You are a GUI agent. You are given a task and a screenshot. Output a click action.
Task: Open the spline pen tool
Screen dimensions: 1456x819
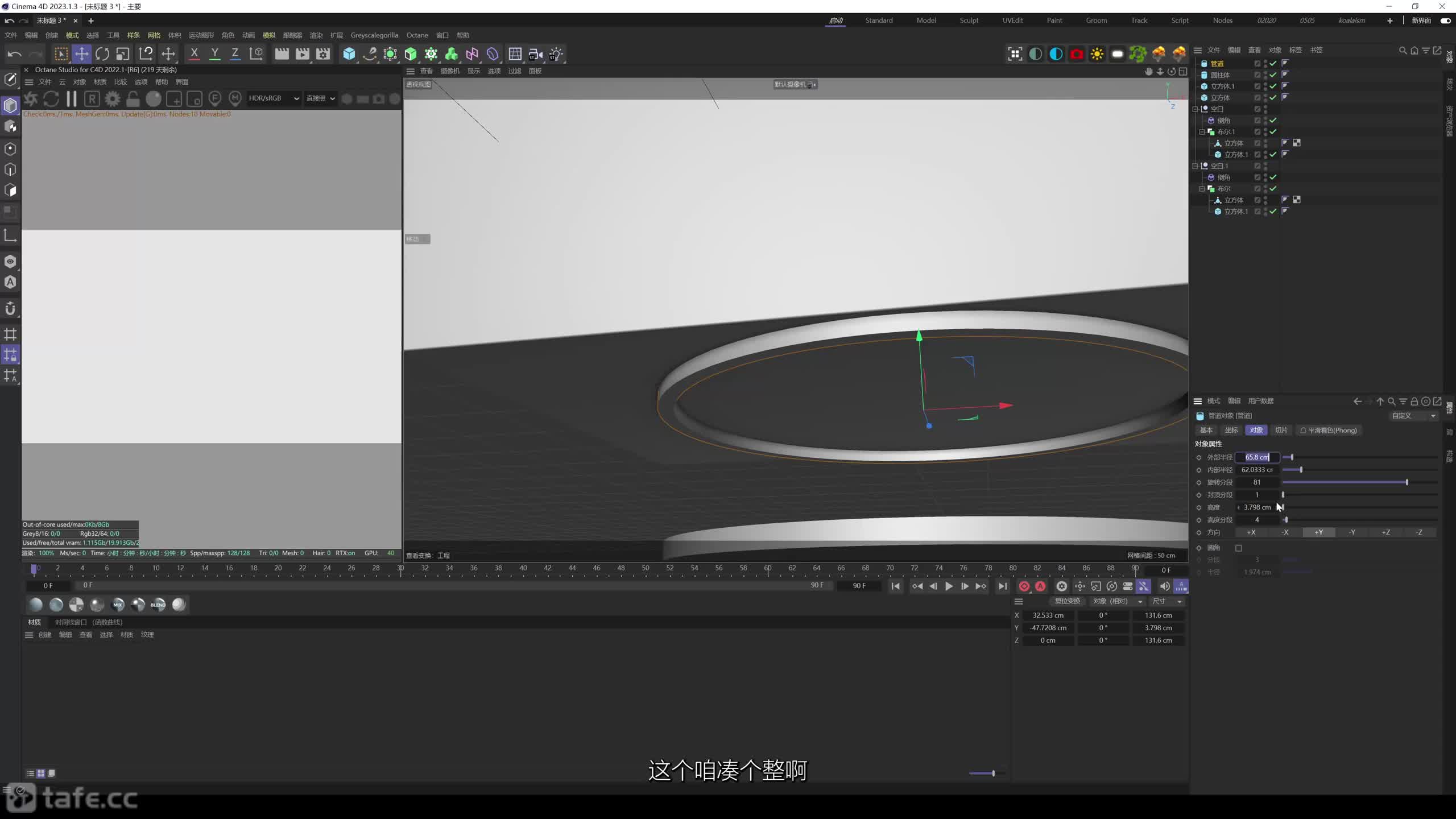tap(370, 54)
